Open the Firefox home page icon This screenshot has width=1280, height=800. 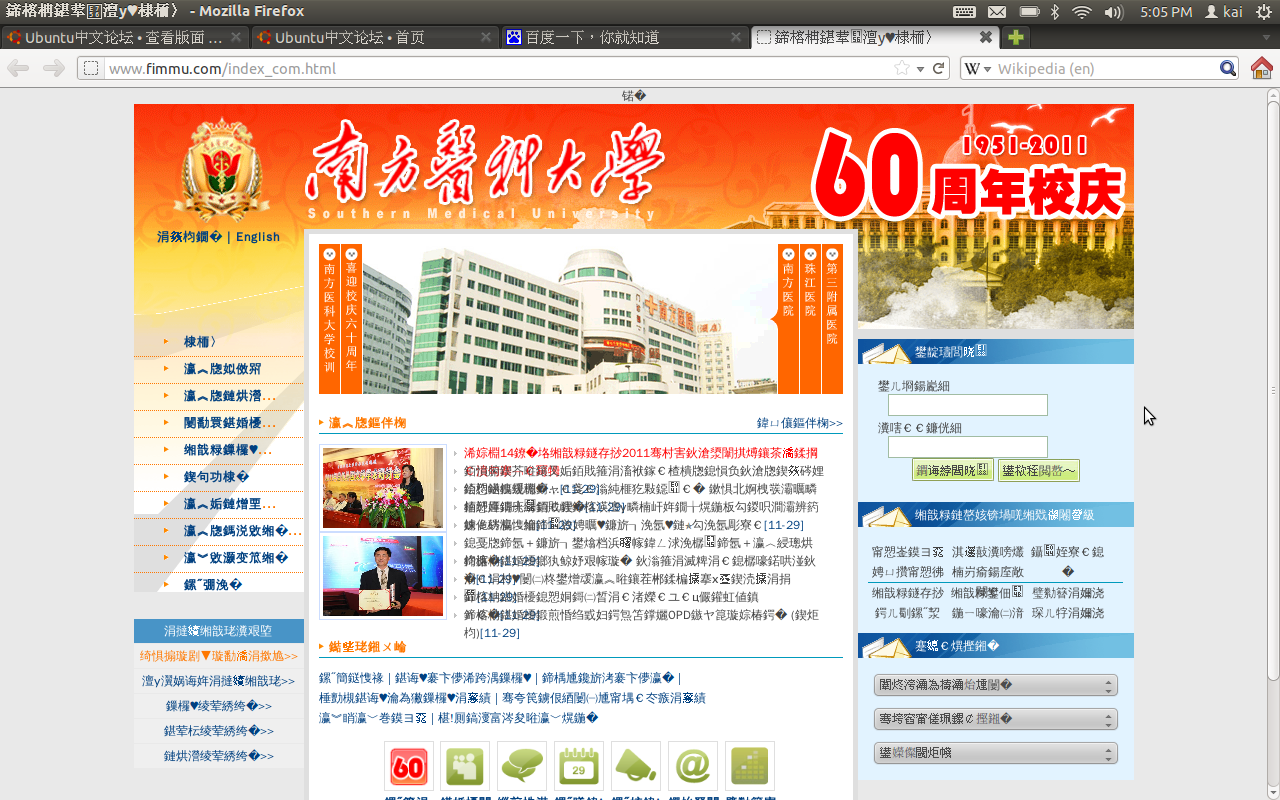pyautogui.click(x=1262, y=68)
